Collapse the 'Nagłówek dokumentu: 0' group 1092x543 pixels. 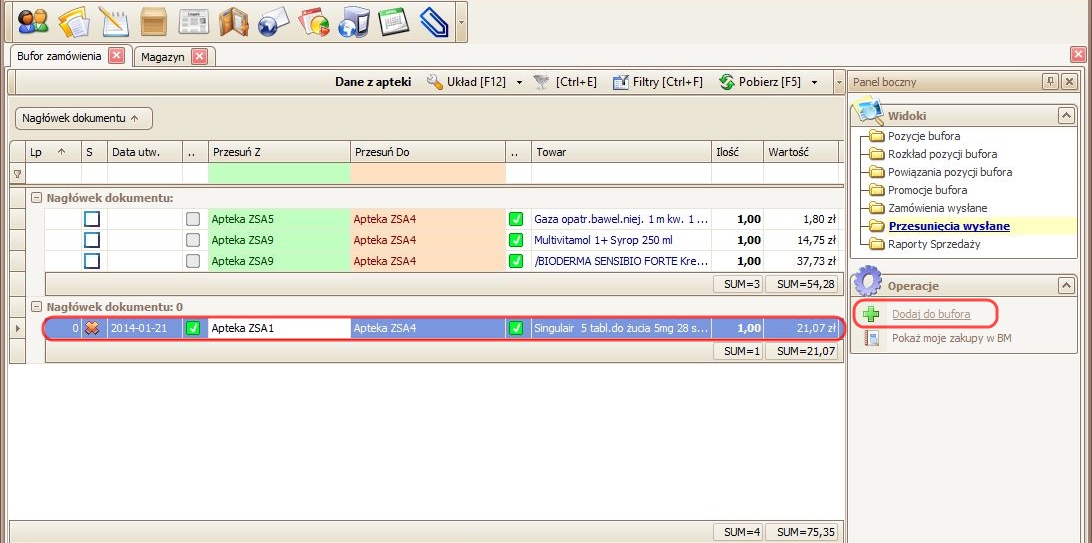(36, 307)
